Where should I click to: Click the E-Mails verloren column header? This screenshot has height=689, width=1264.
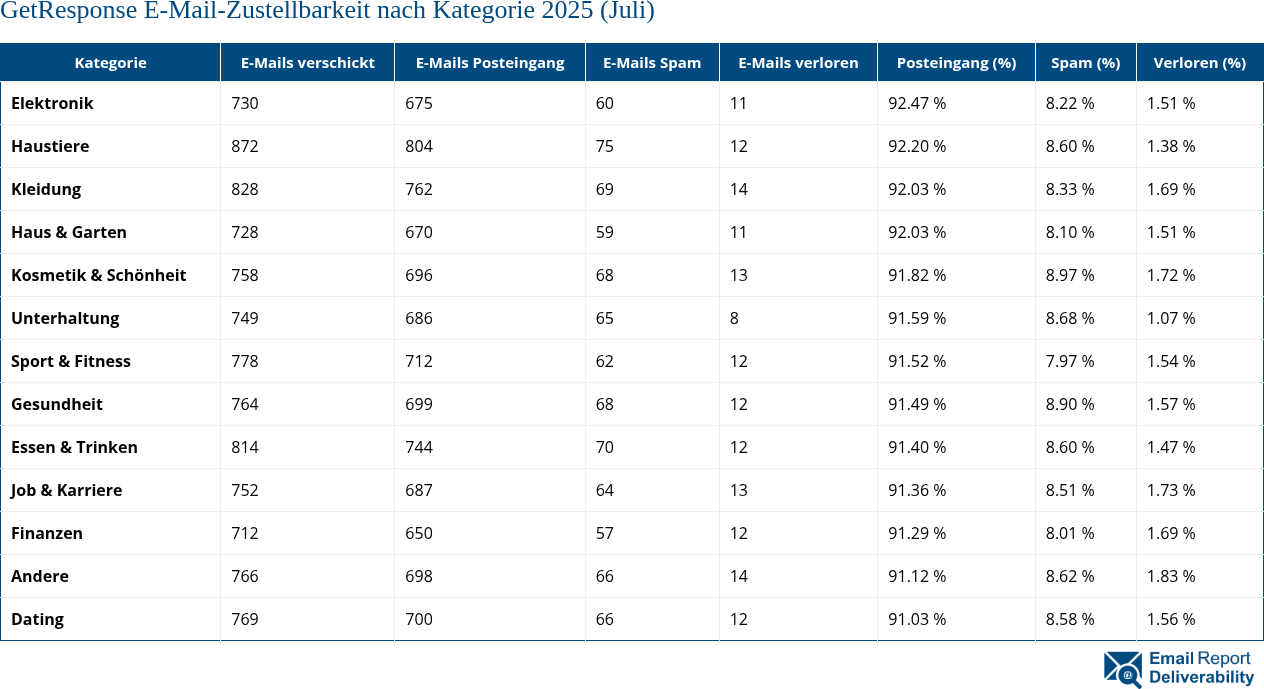(798, 62)
